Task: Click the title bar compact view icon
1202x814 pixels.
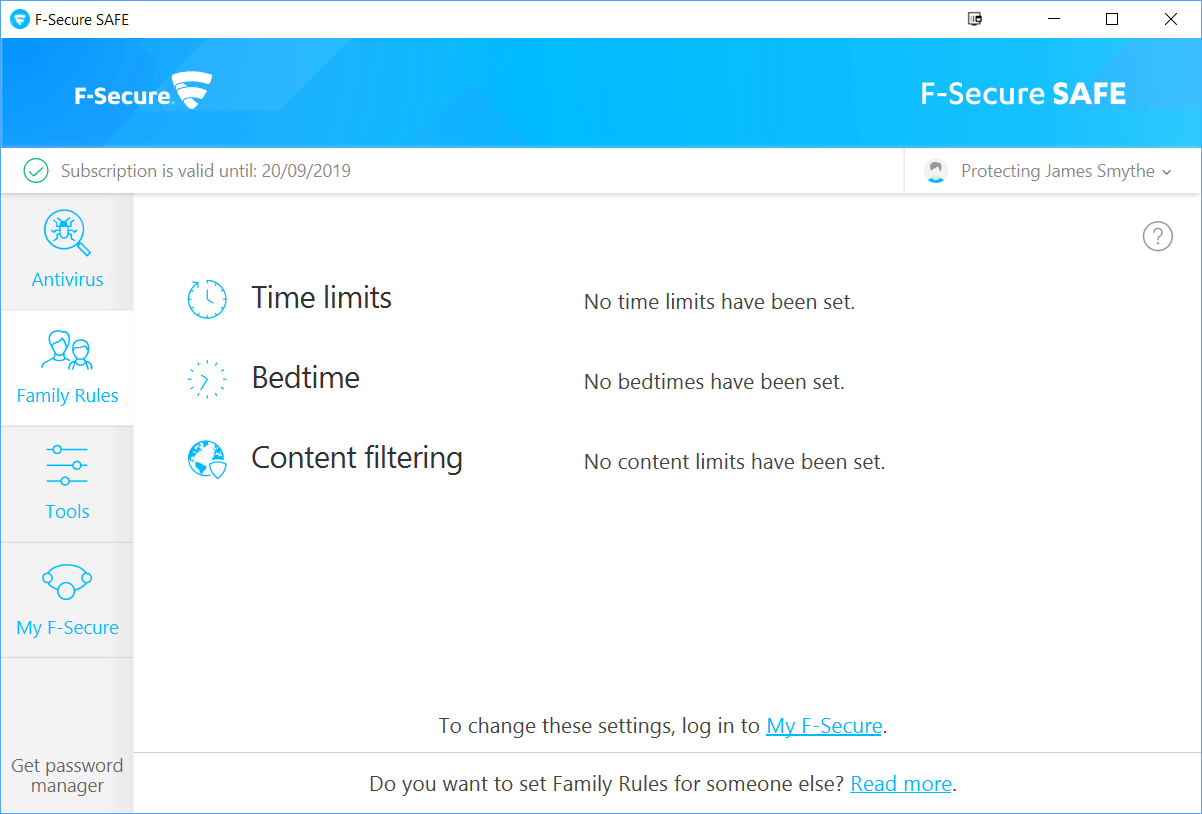Action: (x=975, y=19)
